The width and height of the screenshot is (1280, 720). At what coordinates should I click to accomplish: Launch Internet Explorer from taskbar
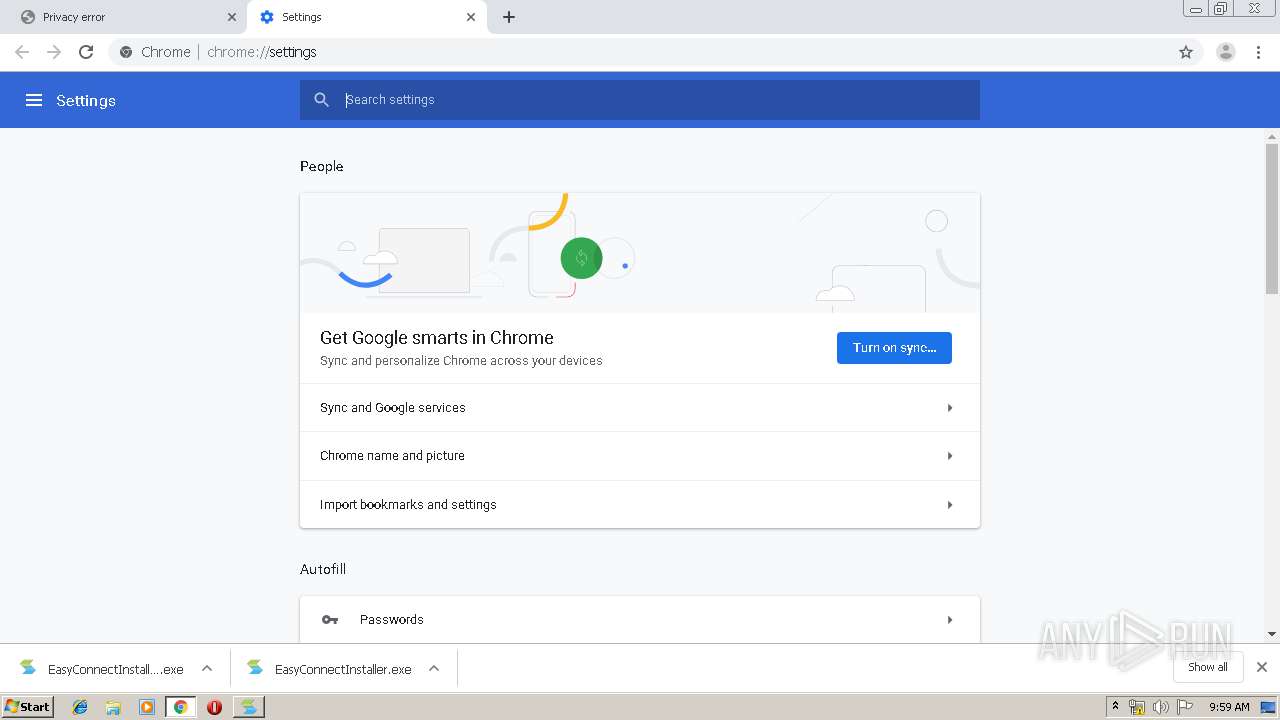coord(80,707)
